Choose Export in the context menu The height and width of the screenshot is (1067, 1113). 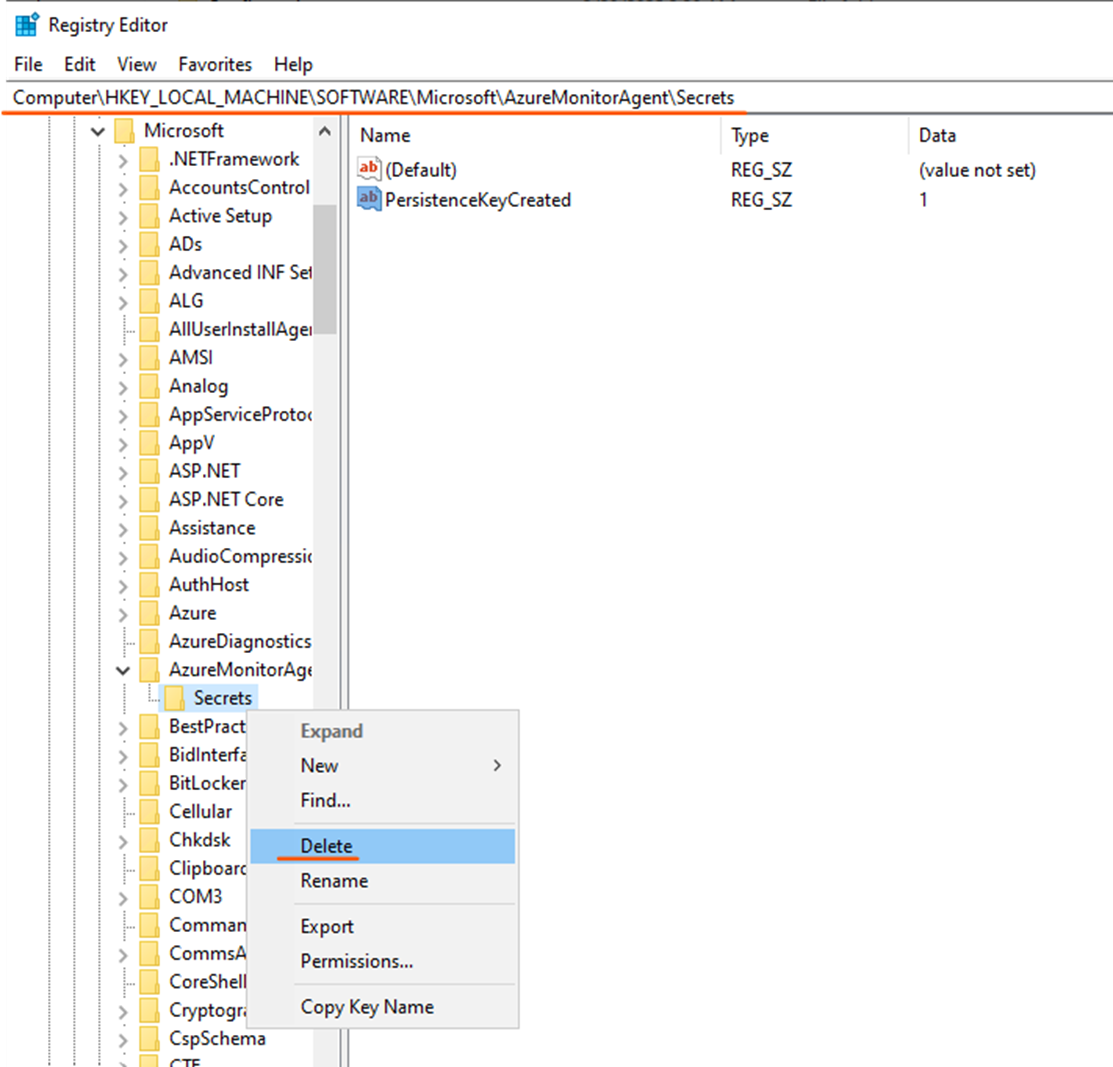coord(383,926)
